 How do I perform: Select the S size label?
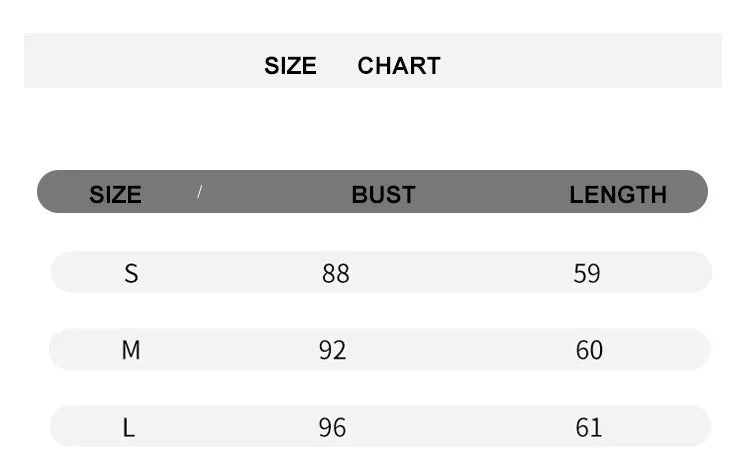[x=131, y=273]
